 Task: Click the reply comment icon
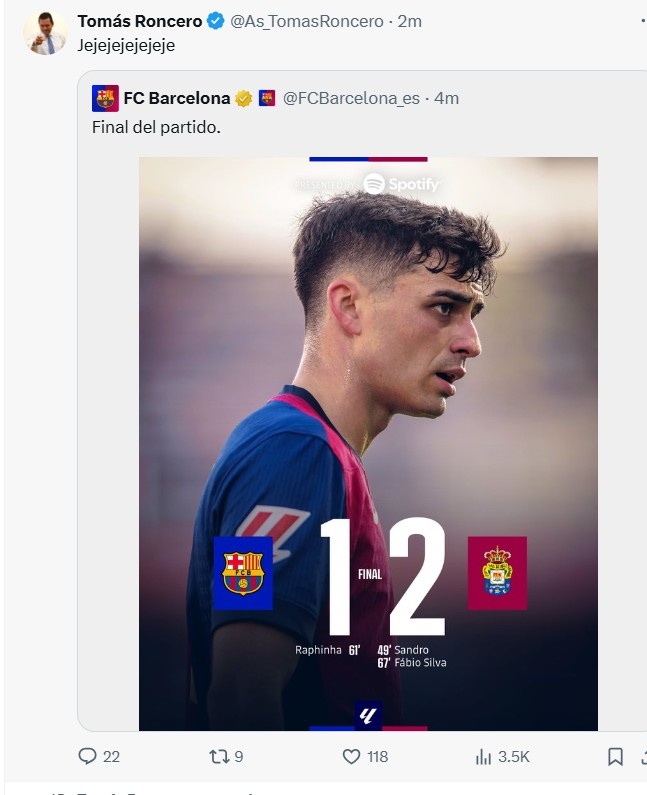87,757
